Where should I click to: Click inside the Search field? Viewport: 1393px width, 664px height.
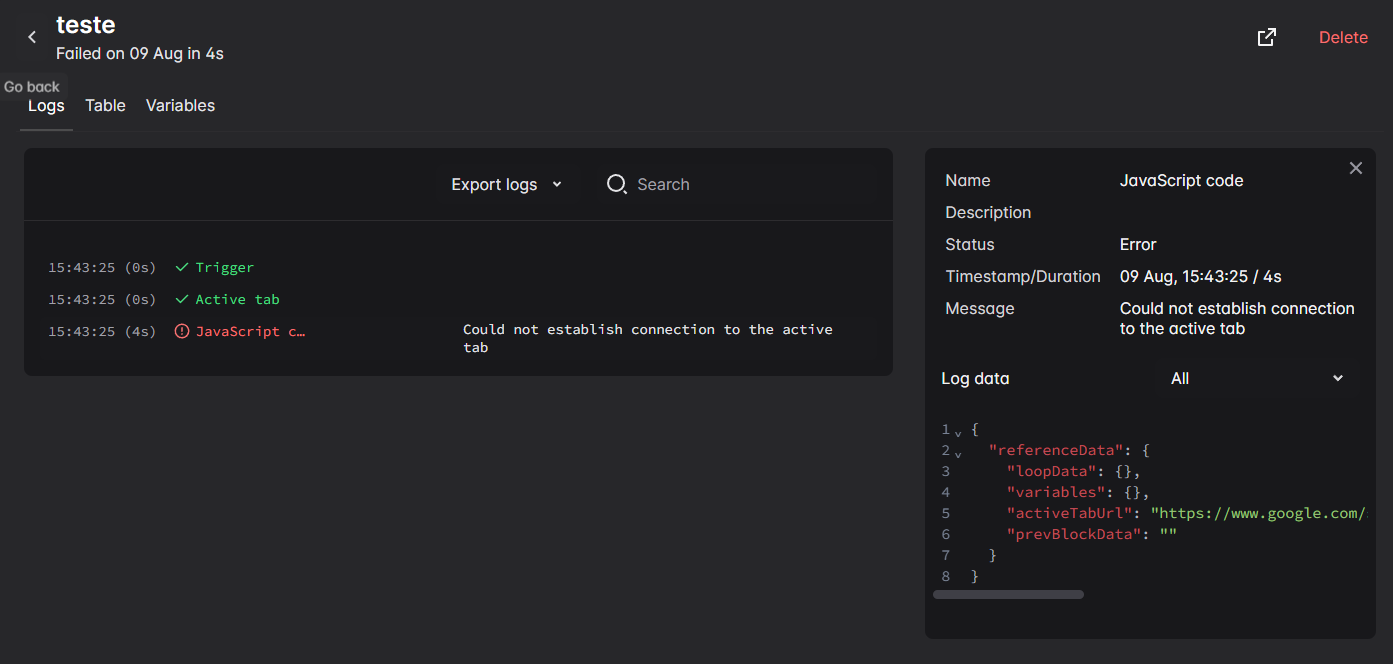coord(700,184)
